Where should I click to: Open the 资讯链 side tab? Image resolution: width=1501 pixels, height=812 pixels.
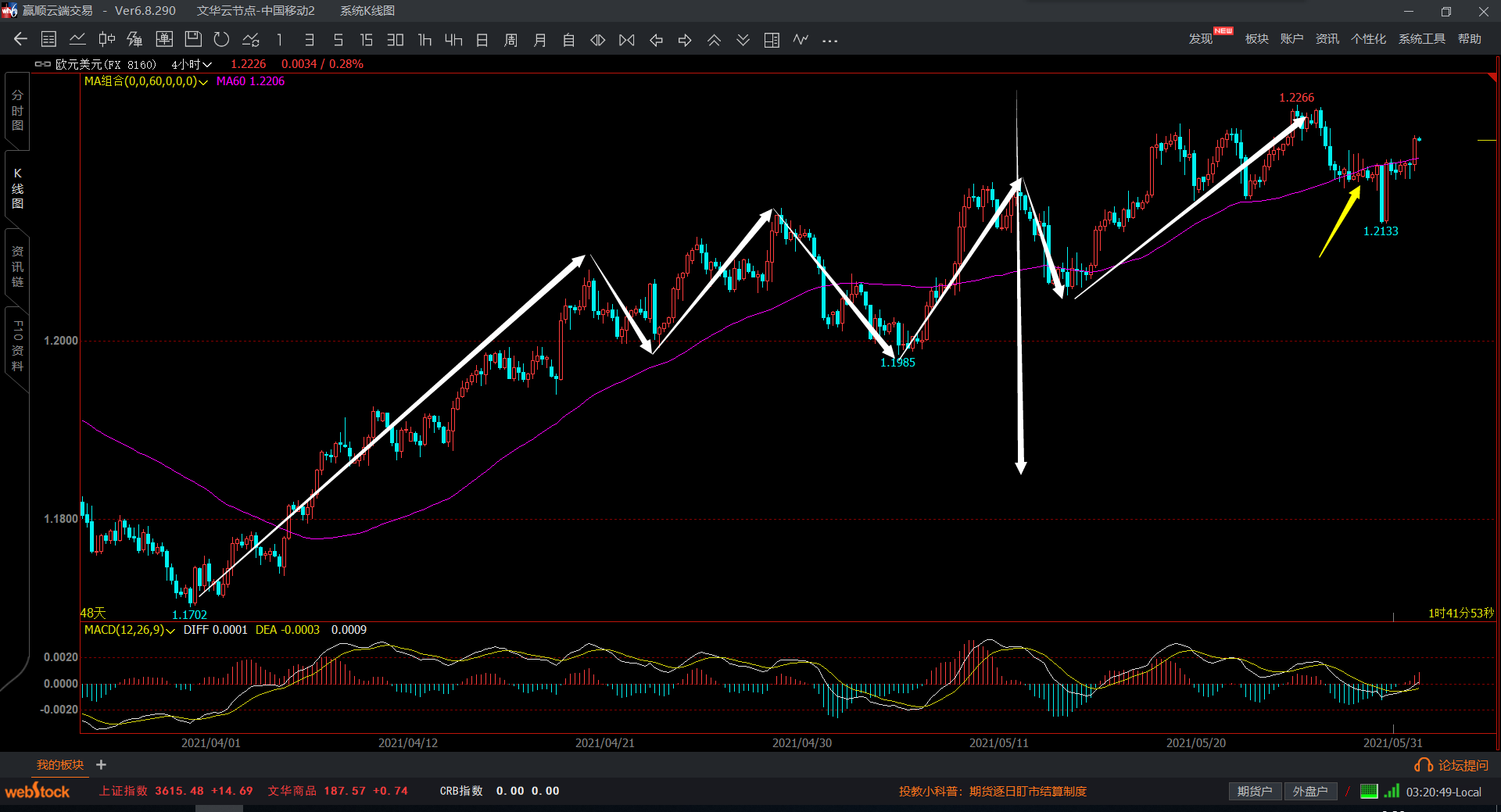17,266
